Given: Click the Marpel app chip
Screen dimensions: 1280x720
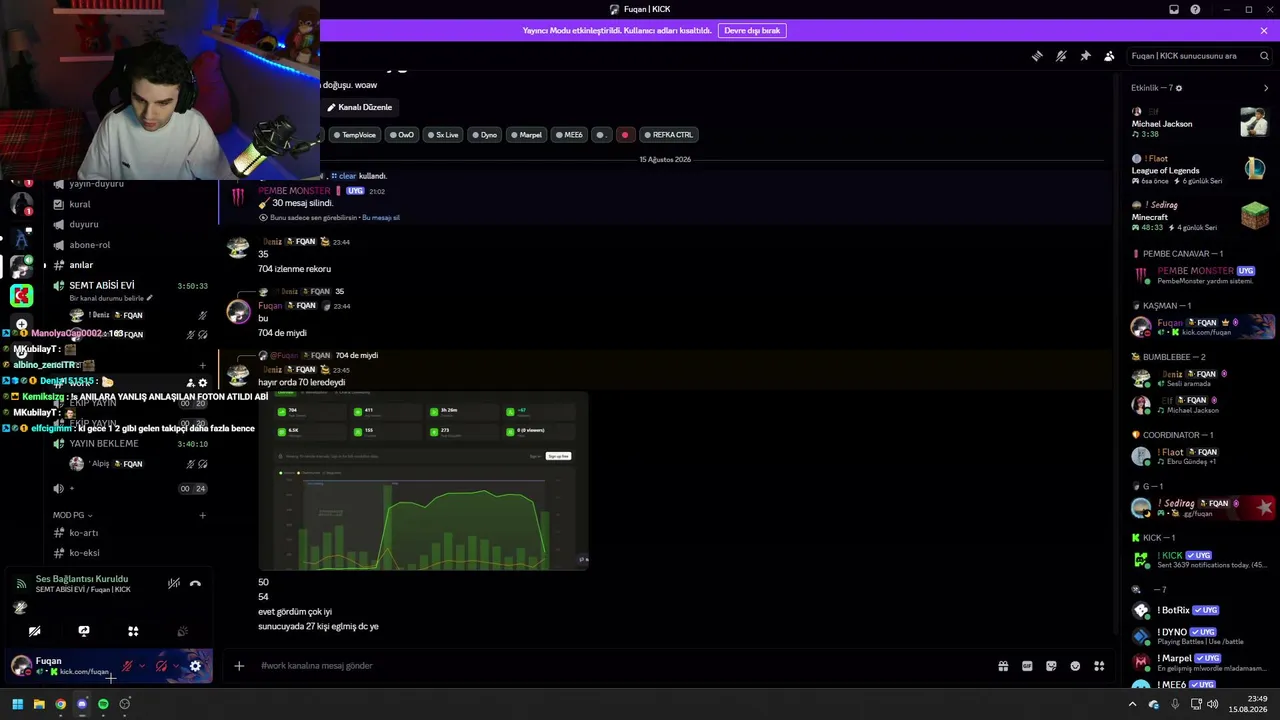Looking at the screenshot, I should click(x=527, y=135).
